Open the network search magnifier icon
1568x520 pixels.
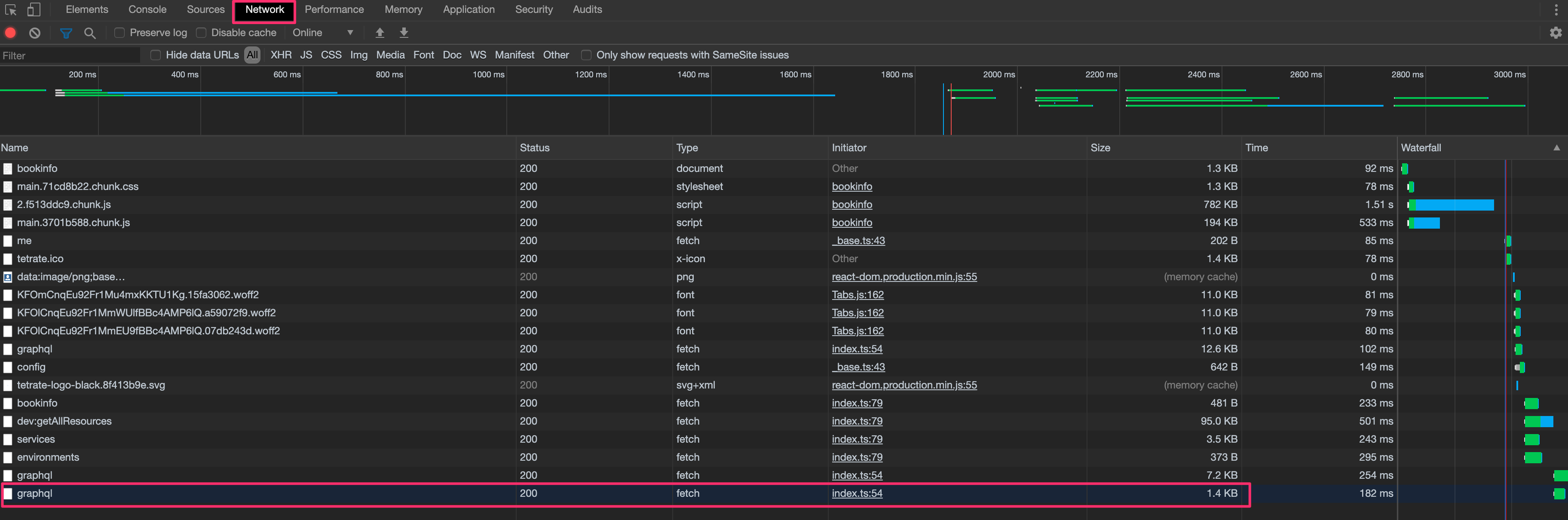pos(90,33)
